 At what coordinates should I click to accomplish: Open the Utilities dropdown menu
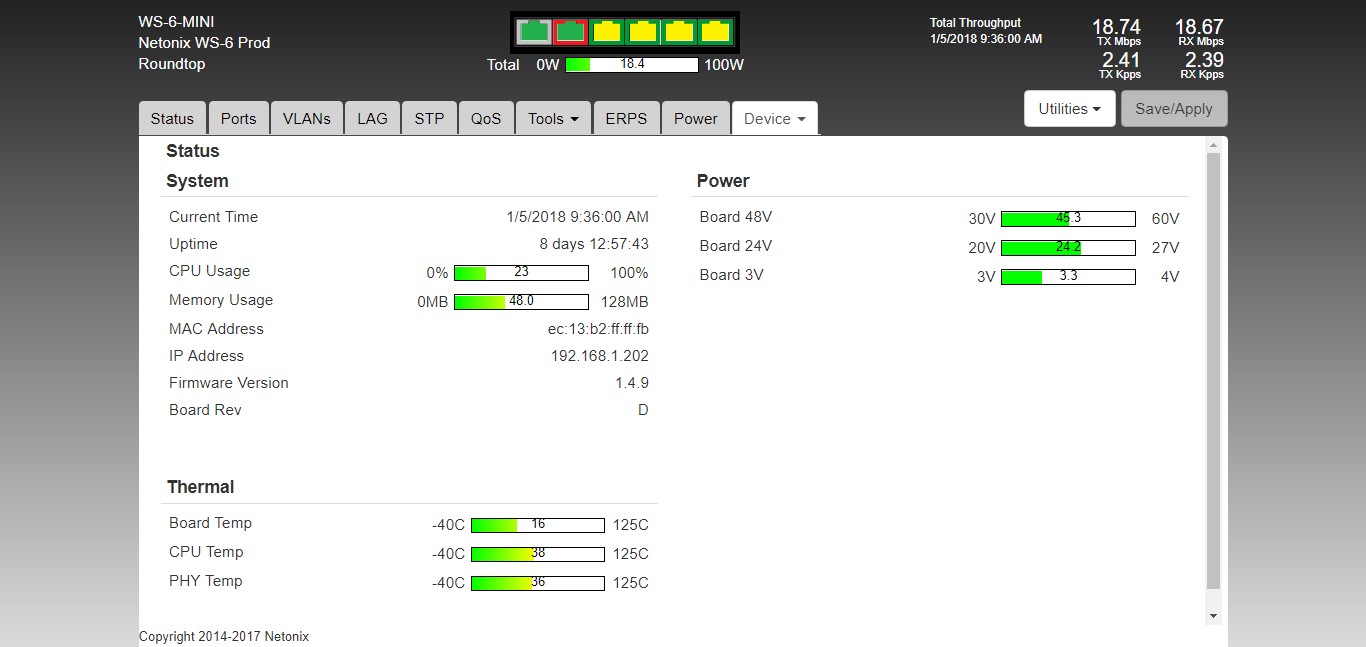pyautogui.click(x=1069, y=109)
